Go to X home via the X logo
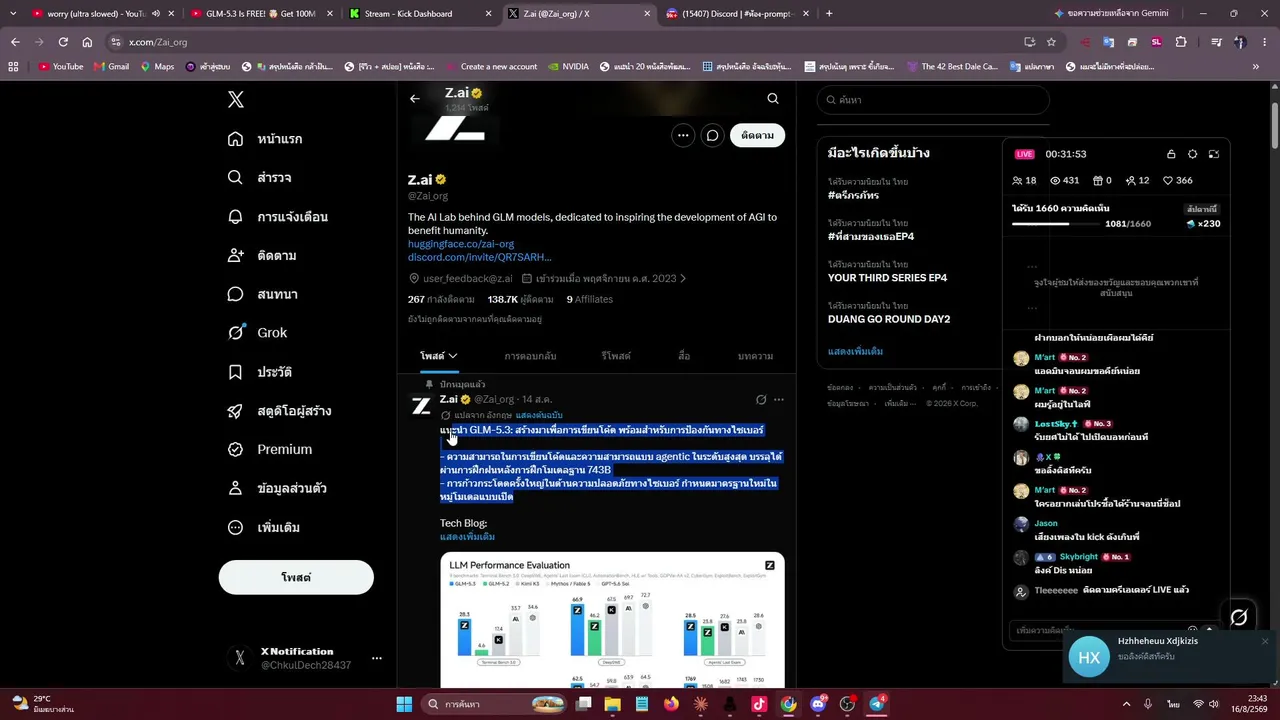Image resolution: width=1280 pixels, height=720 pixels. pos(236,99)
